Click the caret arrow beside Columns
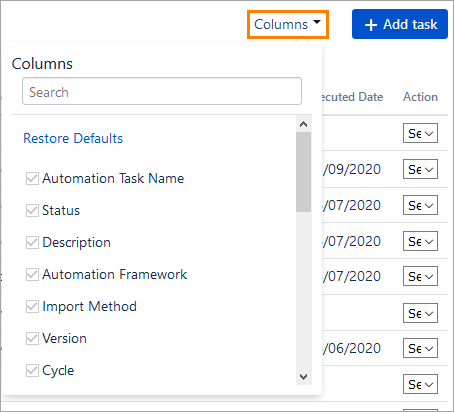Image resolution: width=454 pixels, height=412 pixels. click(317, 22)
